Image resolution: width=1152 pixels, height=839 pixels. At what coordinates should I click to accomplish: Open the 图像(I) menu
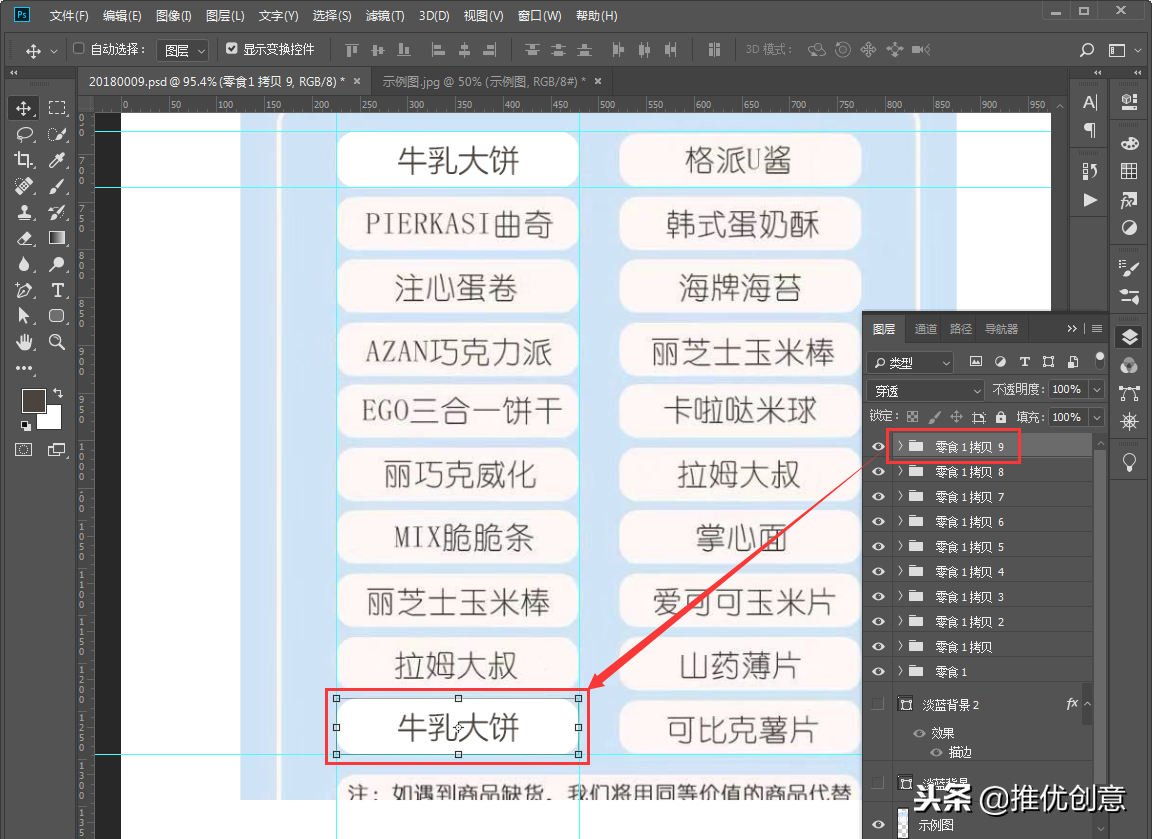click(x=173, y=15)
